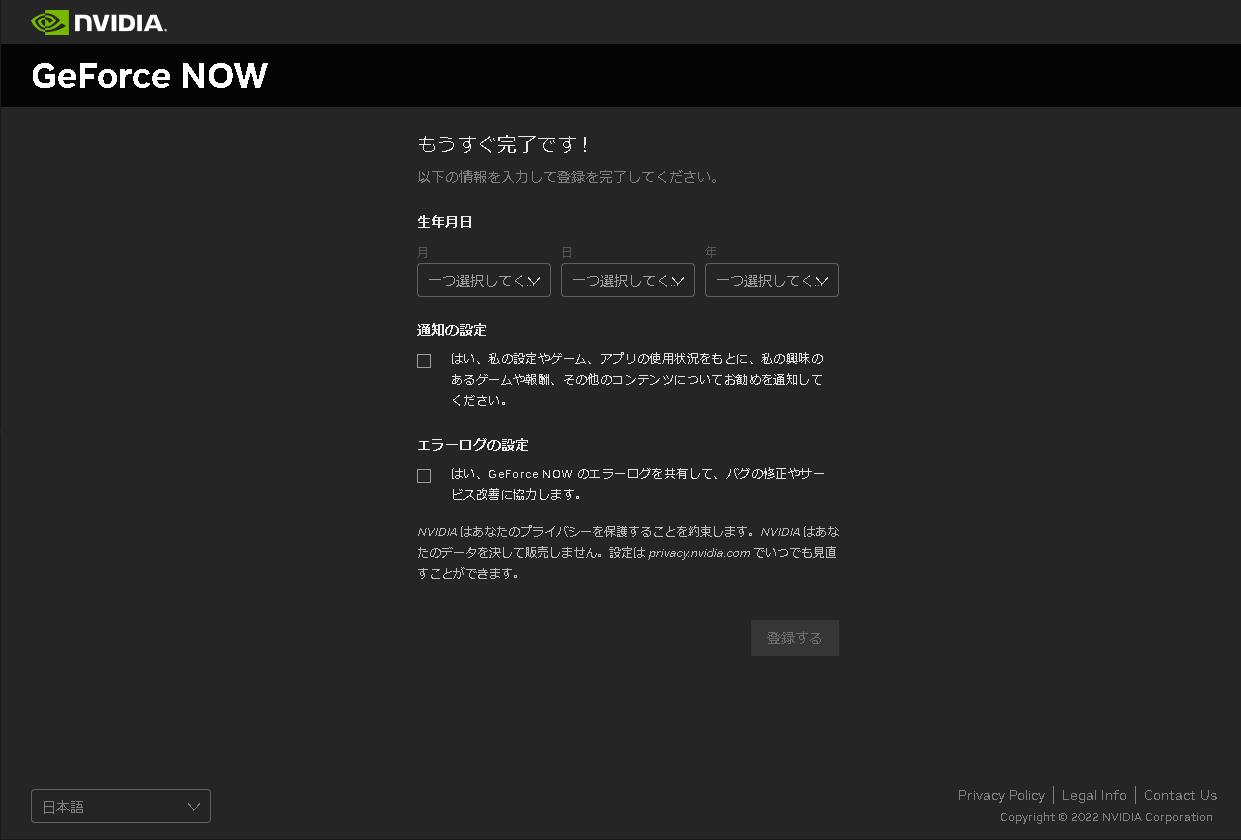Screen dimensions: 1241x840
Task: Click the NVIDIA wordmark in the header
Action: tap(118, 22)
